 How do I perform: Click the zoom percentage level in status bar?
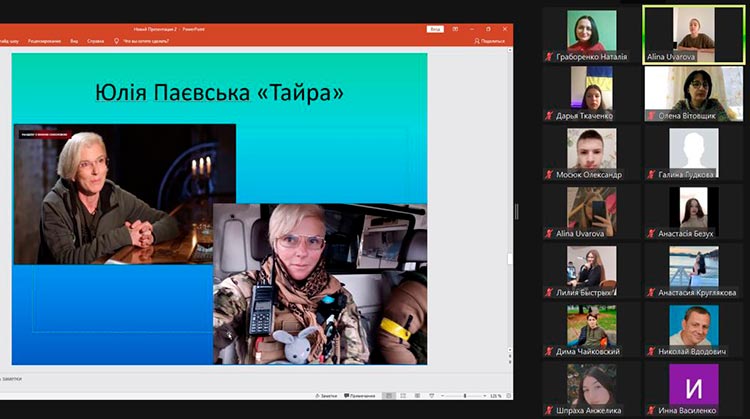pos(496,396)
